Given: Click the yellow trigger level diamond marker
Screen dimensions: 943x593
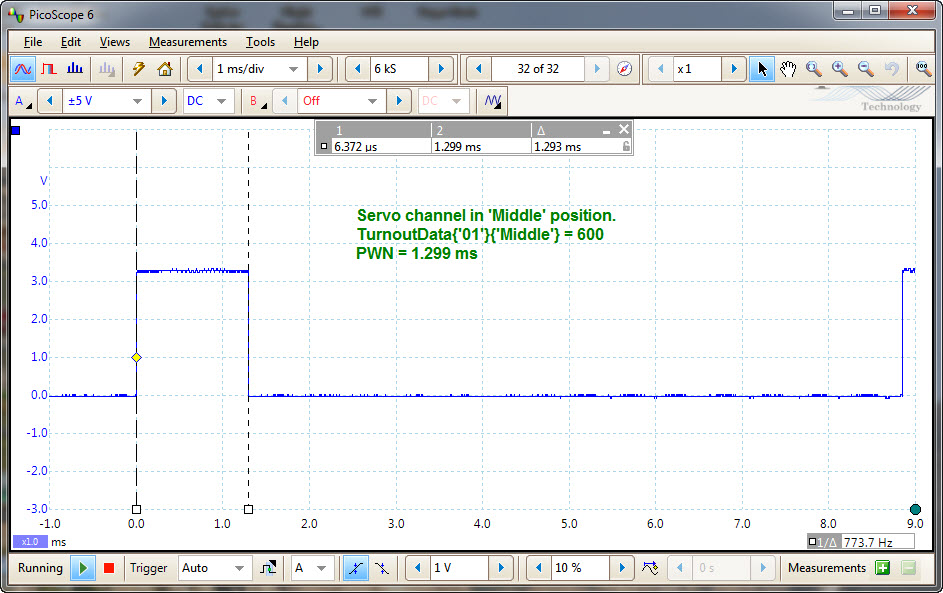Looking at the screenshot, I should pos(137,357).
